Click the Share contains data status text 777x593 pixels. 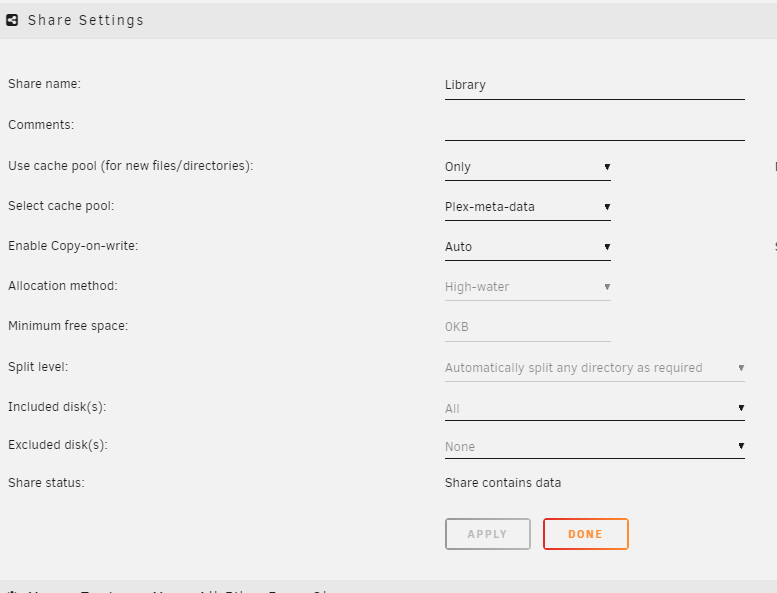[x=503, y=483]
